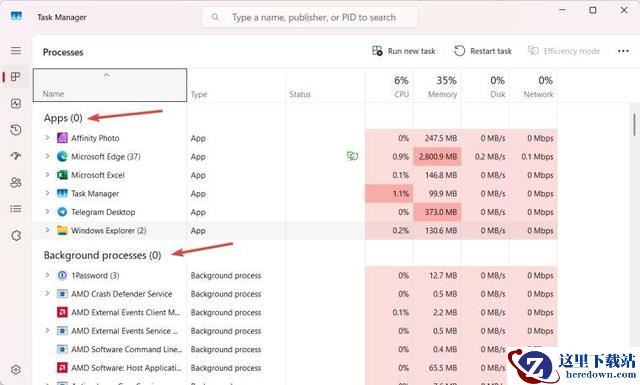Sort by the Name column header
The image size is (640, 385).
point(110,85)
